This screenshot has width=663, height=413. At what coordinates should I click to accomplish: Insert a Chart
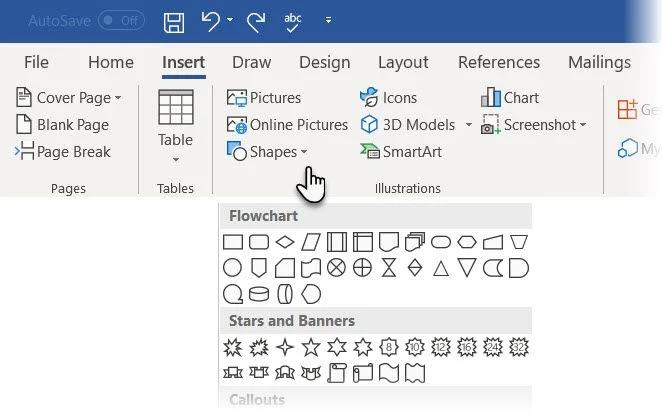(x=510, y=98)
